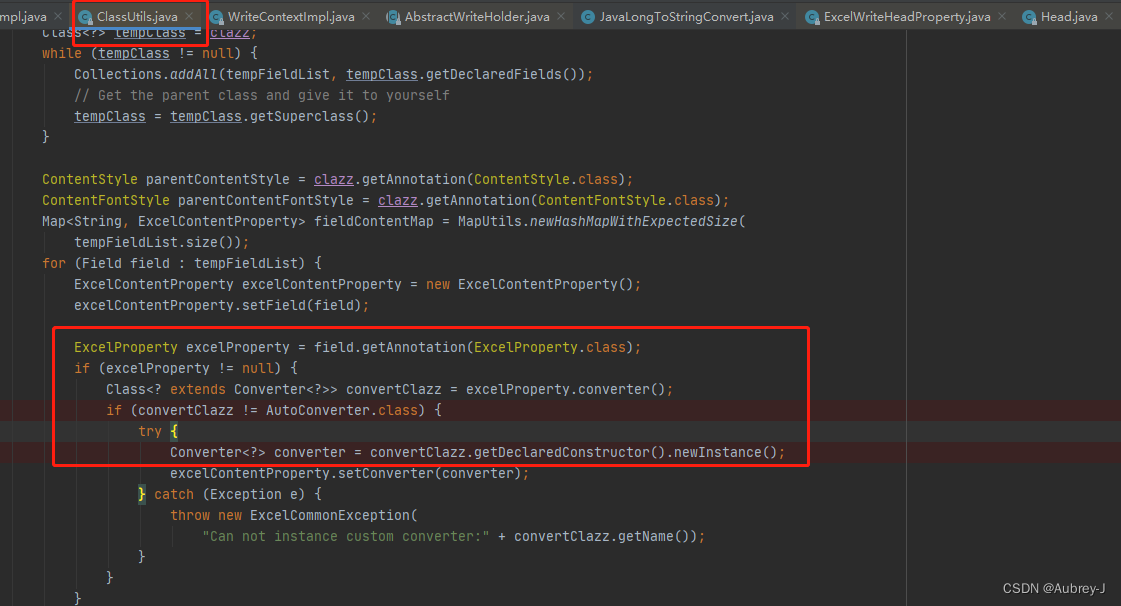Close the WriteContextImpl.java tab
Screen dimensions: 1121x606
tap(364, 16)
